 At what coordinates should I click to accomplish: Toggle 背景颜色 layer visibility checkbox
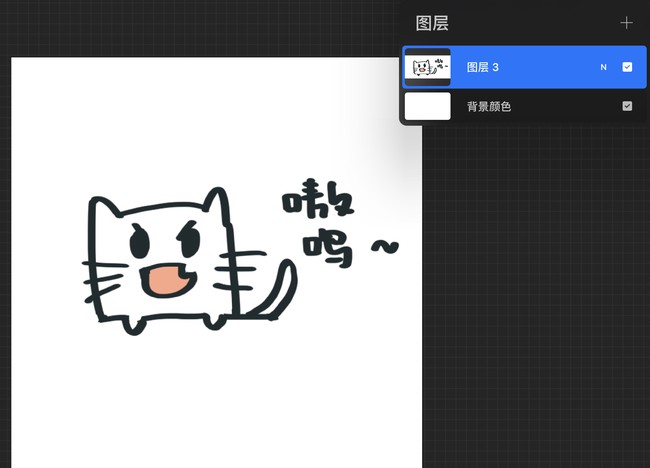pyautogui.click(x=627, y=106)
